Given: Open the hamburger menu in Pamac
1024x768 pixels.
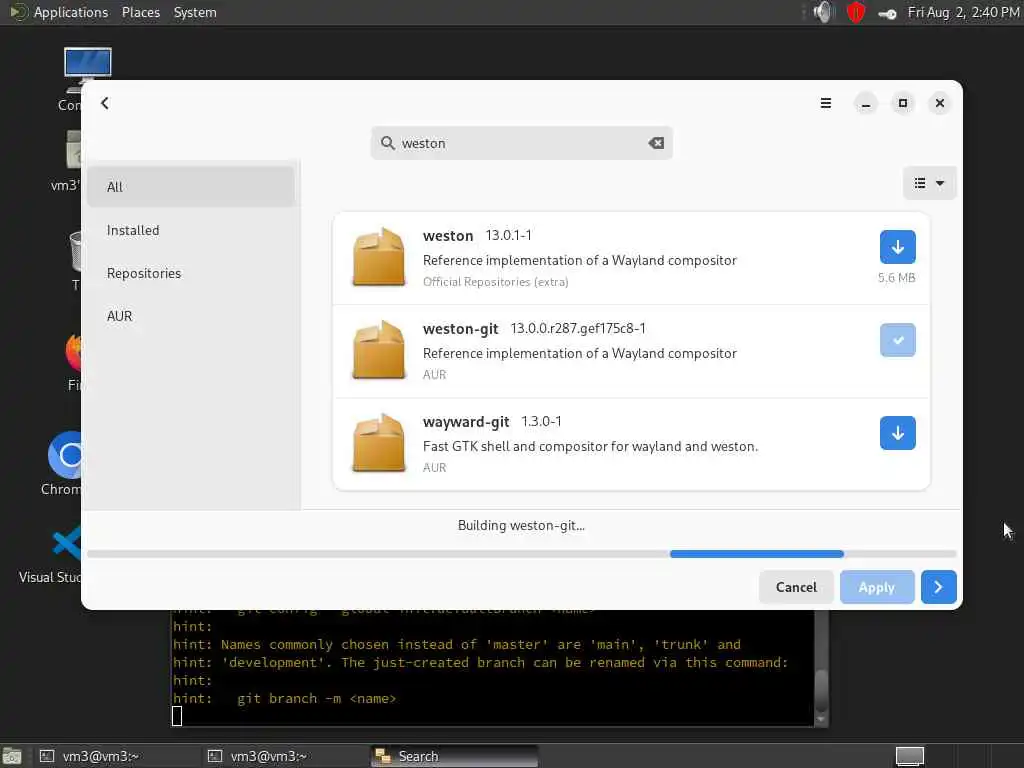Looking at the screenshot, I should click(x=825, y=103).
